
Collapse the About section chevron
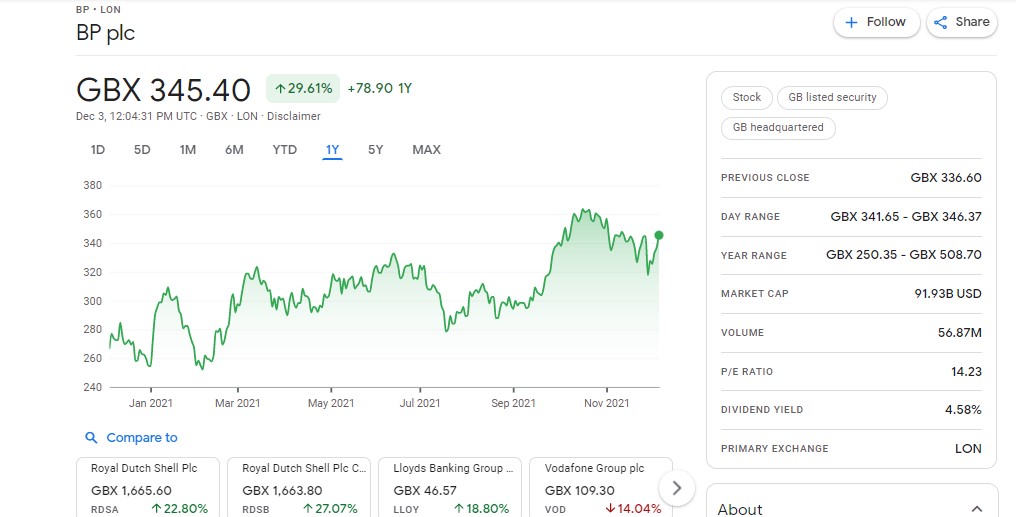[x=976, y=509]
